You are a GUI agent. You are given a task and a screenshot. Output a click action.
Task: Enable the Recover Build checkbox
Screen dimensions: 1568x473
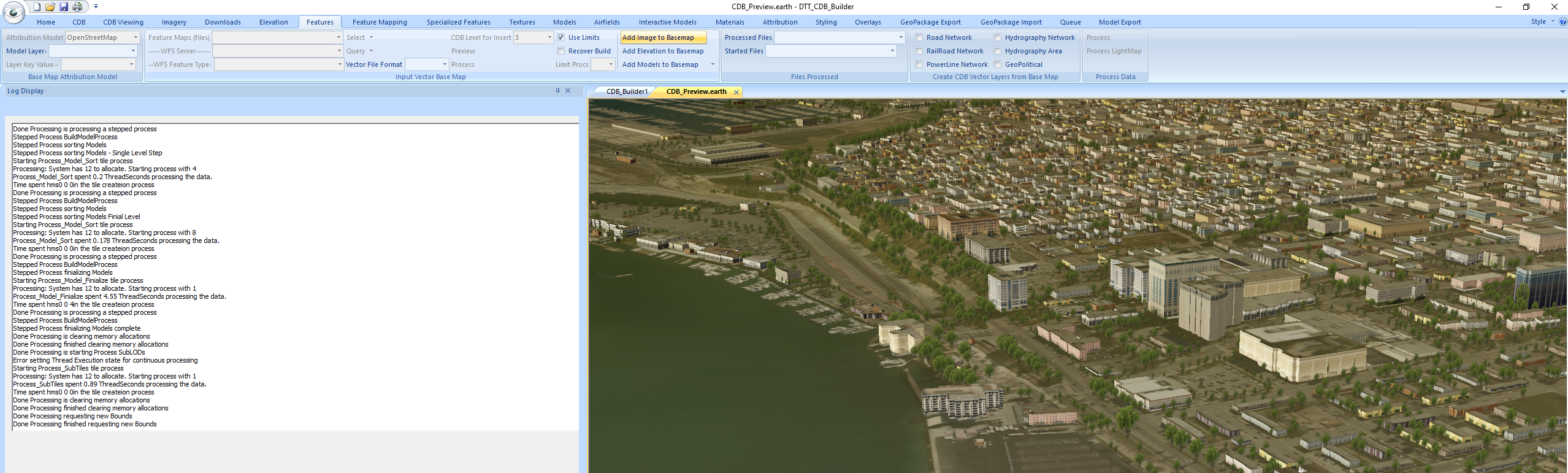560,51
